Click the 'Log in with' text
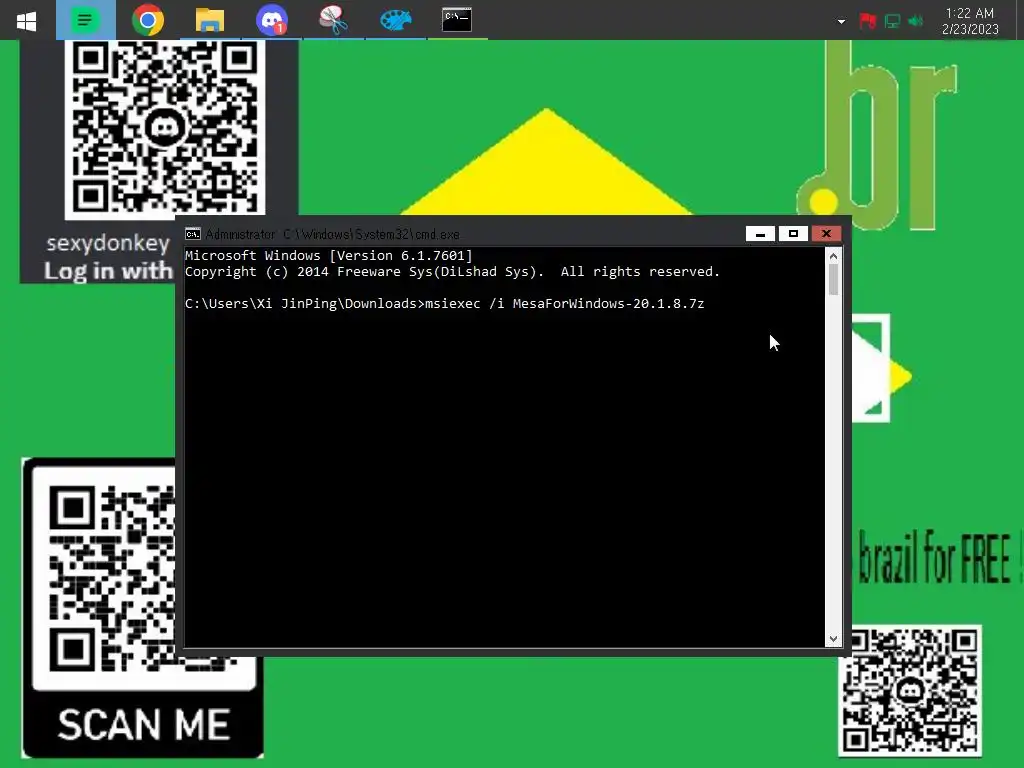Screen dimensions: 1024x768 [x=108, y=270]
